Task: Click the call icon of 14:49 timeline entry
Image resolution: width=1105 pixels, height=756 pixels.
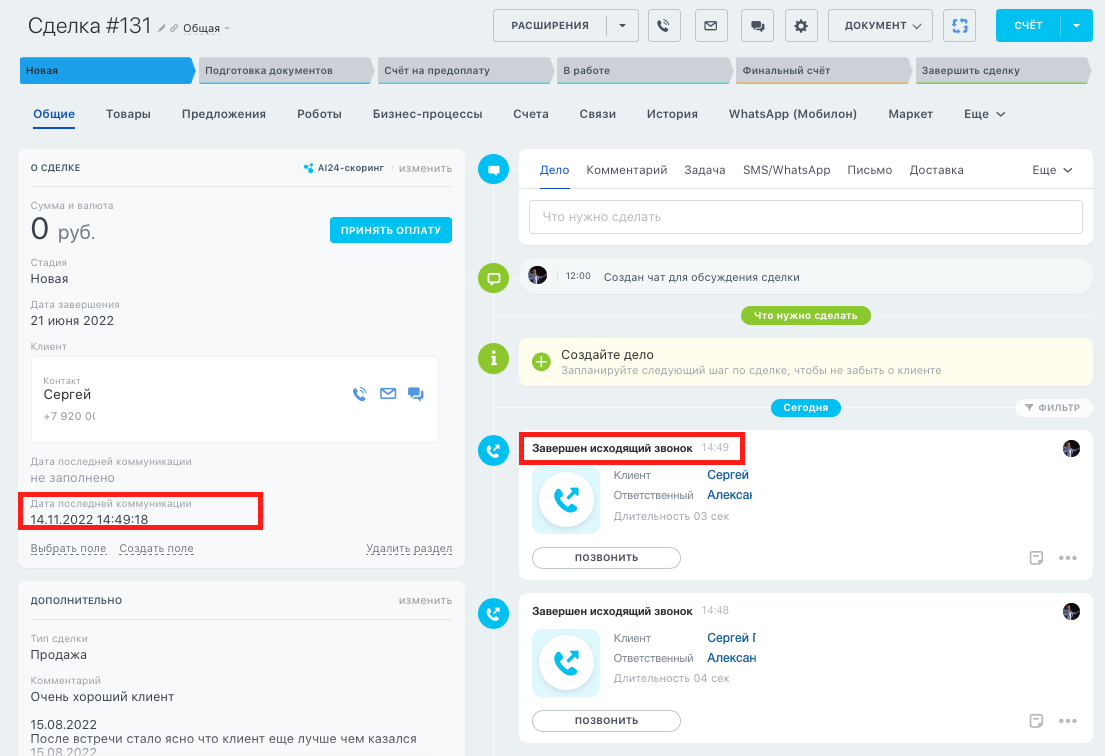Action: tap(493, 450)
